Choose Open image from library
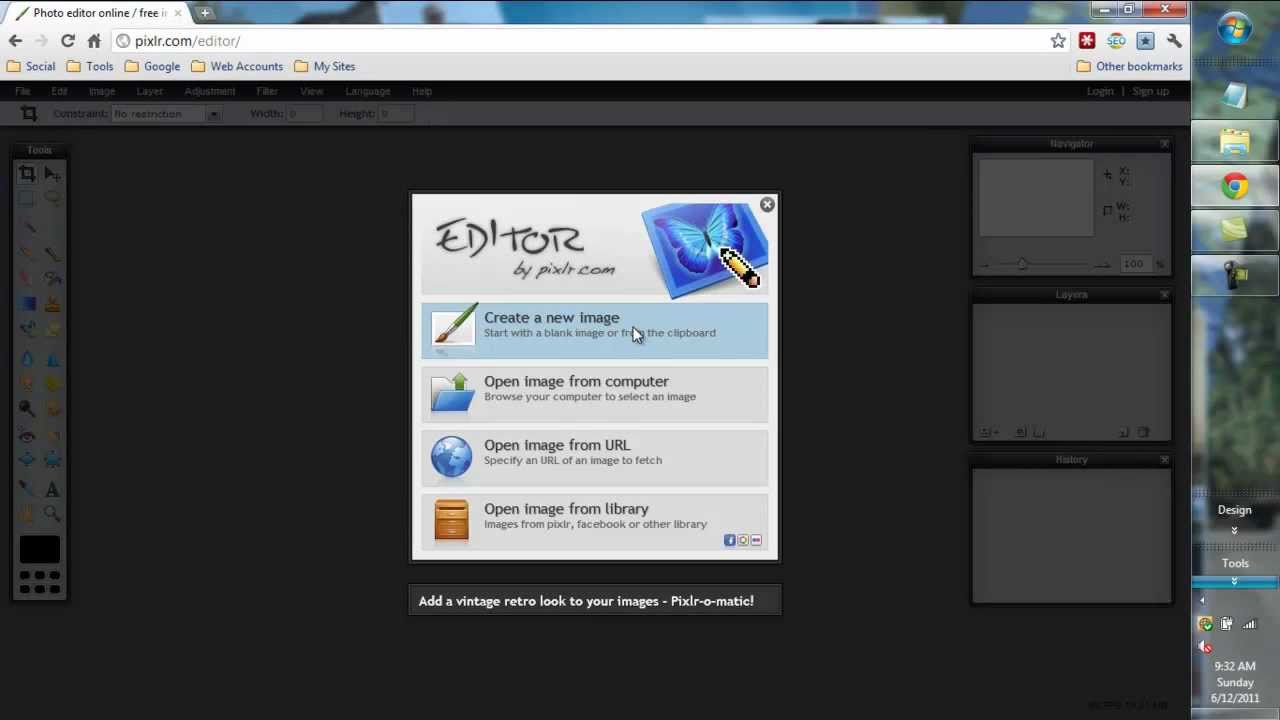1280x720 pixels. (x=594, y=522)
